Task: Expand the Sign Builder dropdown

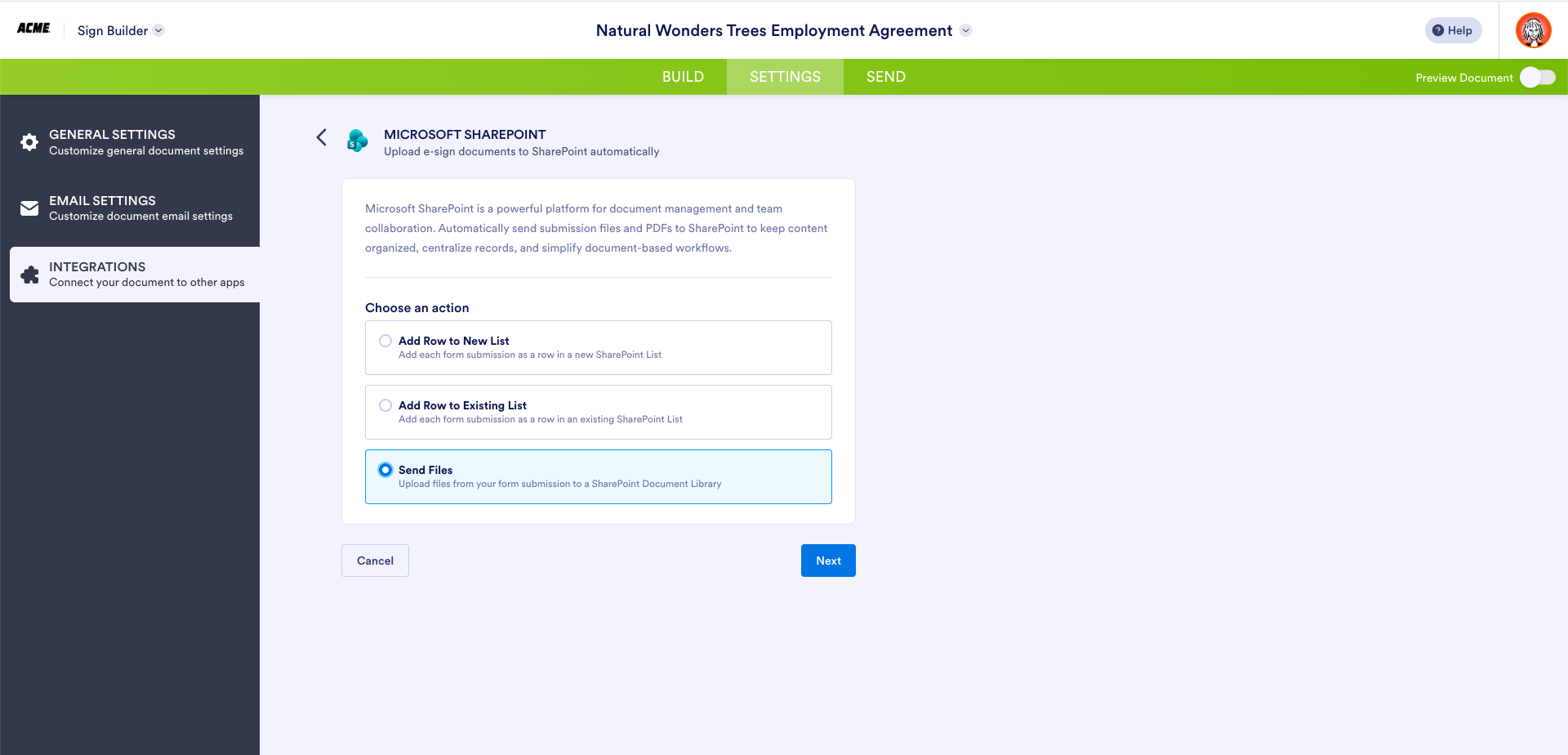Action: click(160, 30)
